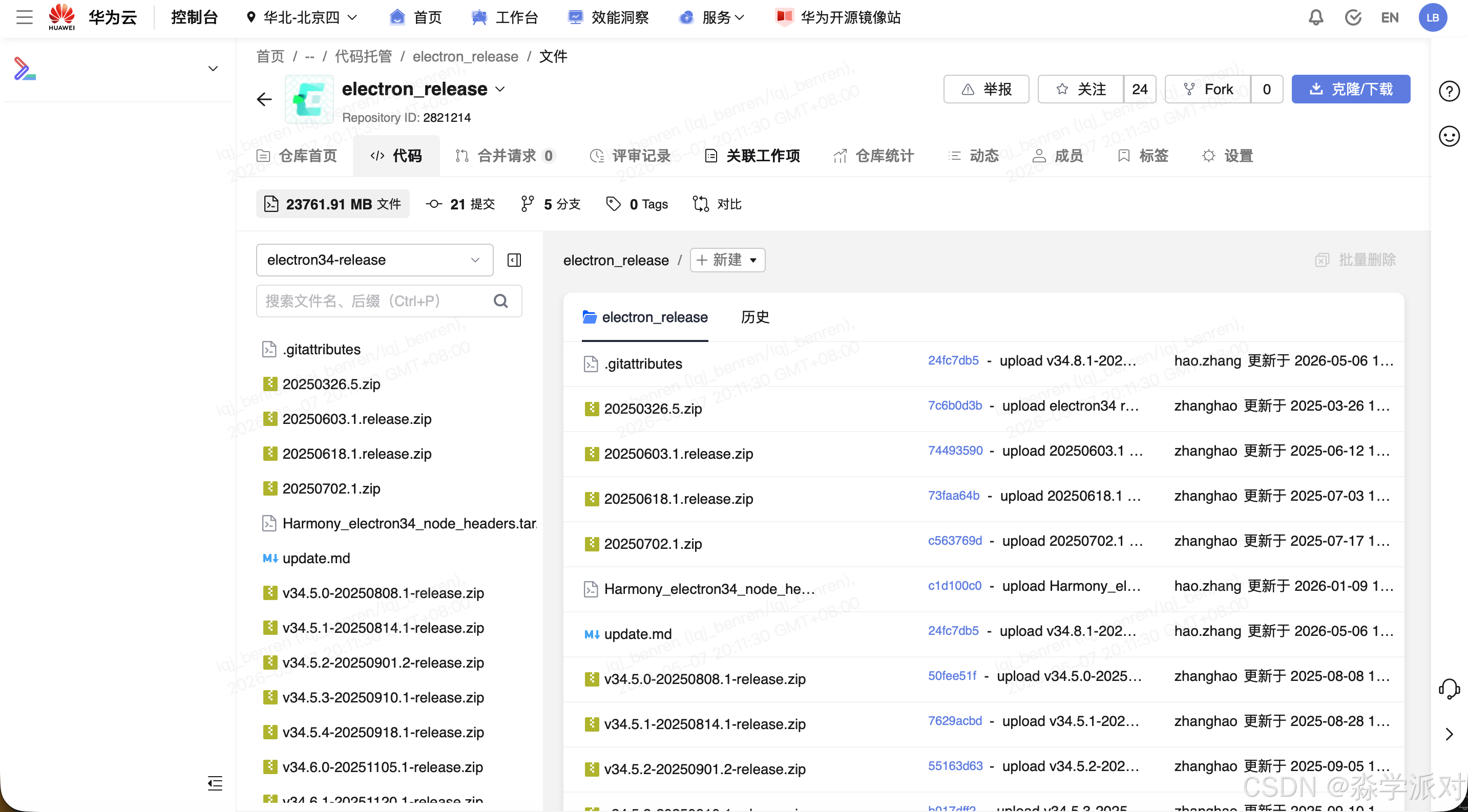Open 效能洞察 in top navigation
Image resolution: width=1468 pixels, height=812 pixels.
[x=609, y=17]
